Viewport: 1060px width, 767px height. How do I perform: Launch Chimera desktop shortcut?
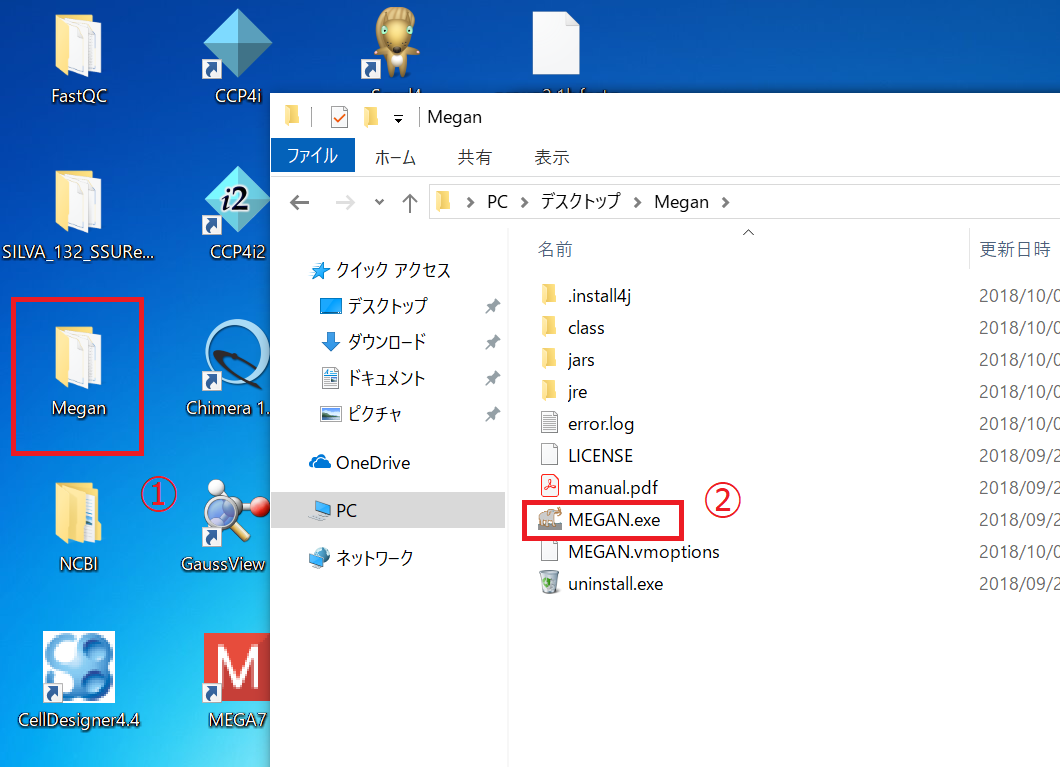pos(228,369)
